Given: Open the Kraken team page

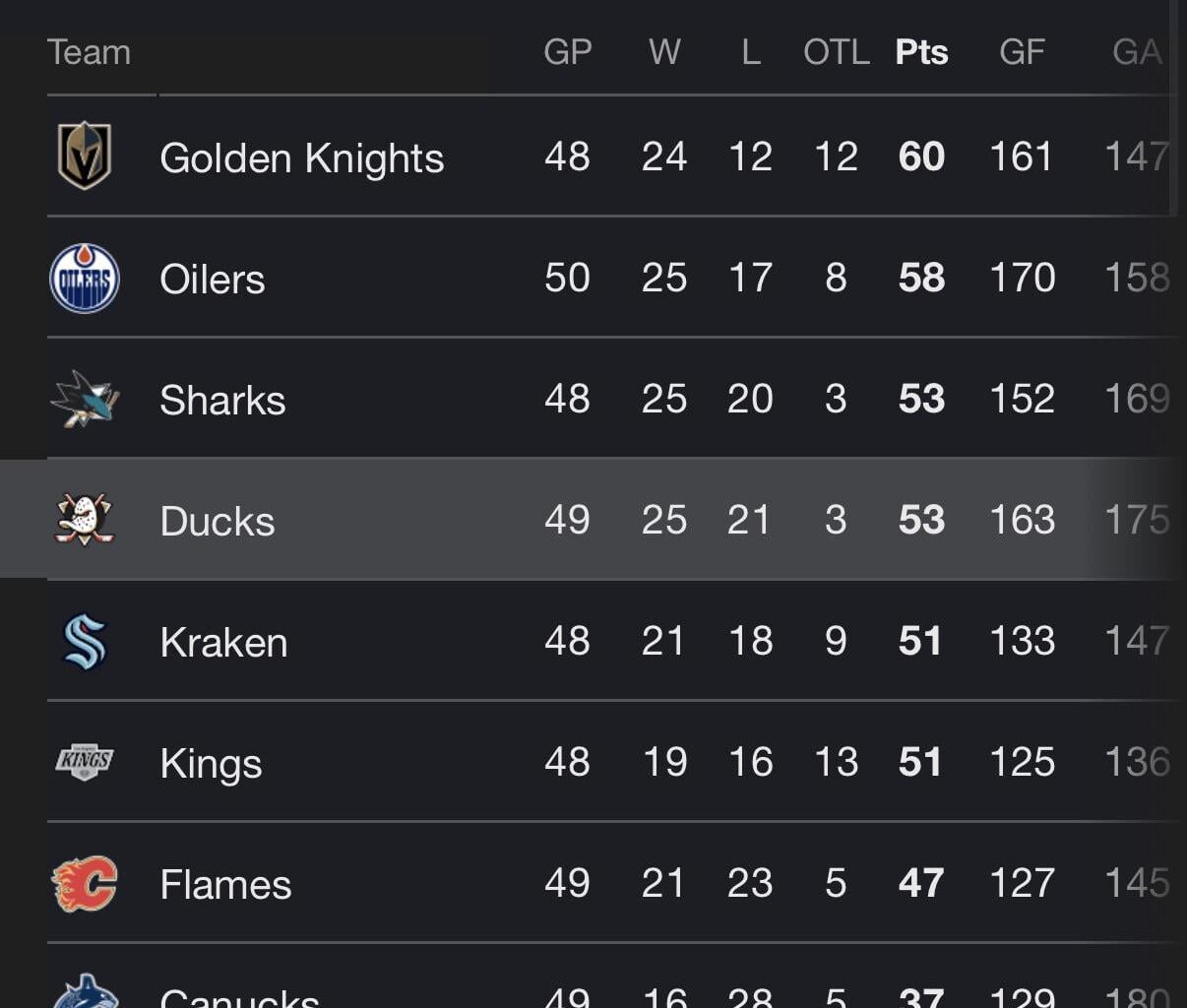Looking at the screenshot, I should pos(223,641).
